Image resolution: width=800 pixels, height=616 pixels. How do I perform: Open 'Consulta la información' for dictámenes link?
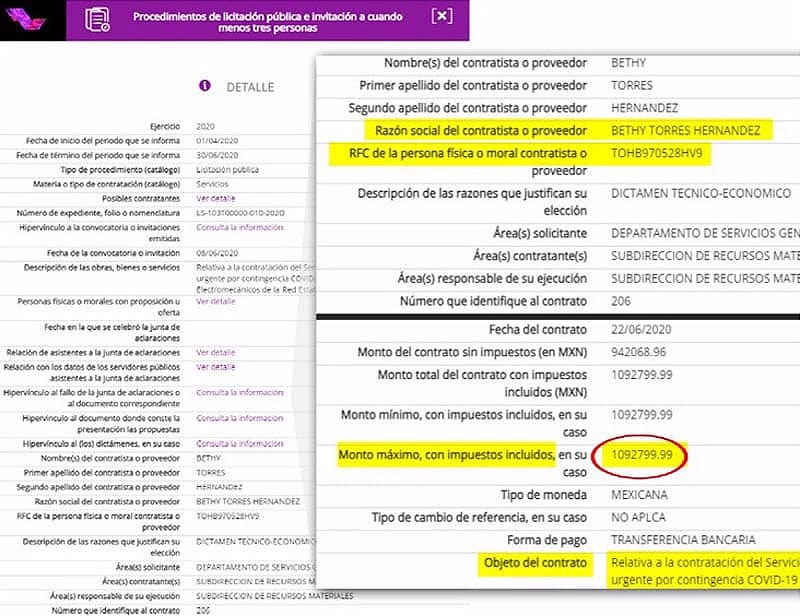pyautogui.click(x=239, y=443)
